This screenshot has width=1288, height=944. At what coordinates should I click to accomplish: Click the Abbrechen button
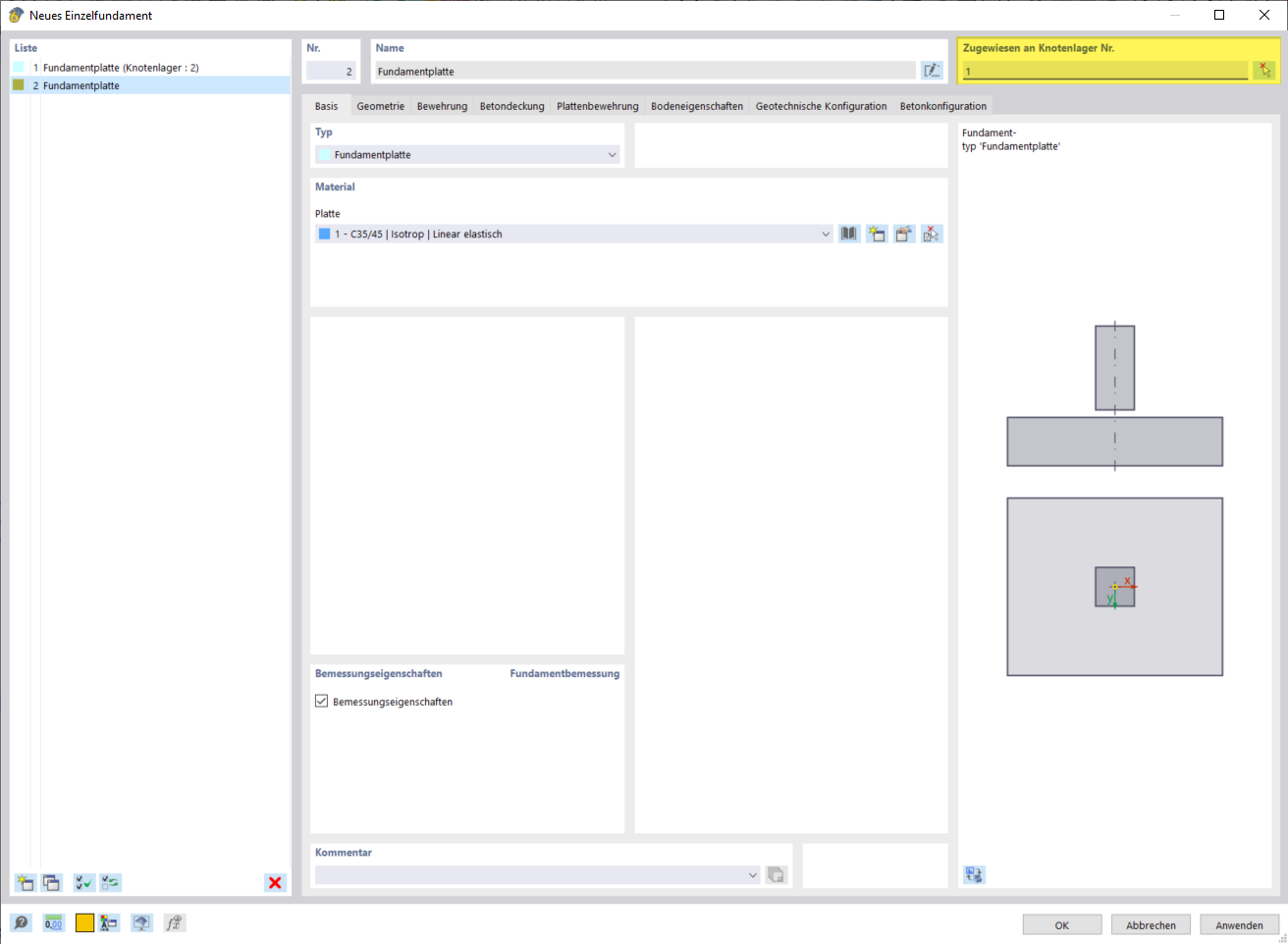click(x=1151, y=925)
